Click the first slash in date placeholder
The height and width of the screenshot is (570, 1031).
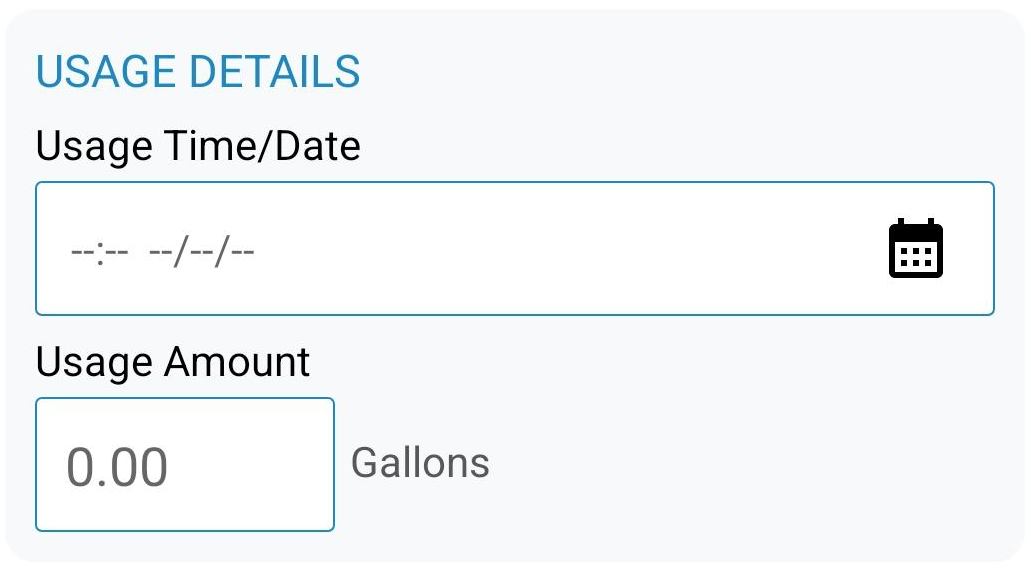point(181,250)
